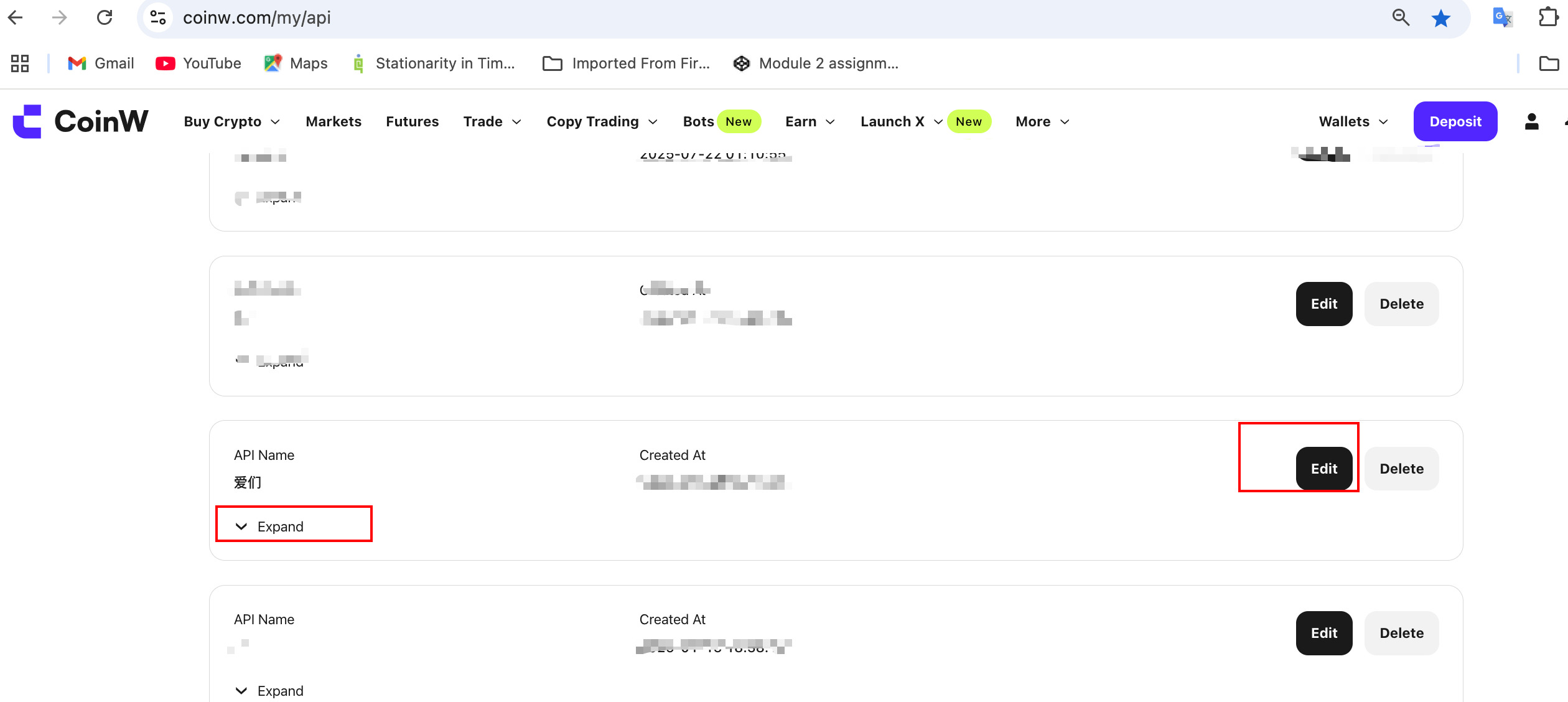Reload the page with refresh icon

coord(105,17)
